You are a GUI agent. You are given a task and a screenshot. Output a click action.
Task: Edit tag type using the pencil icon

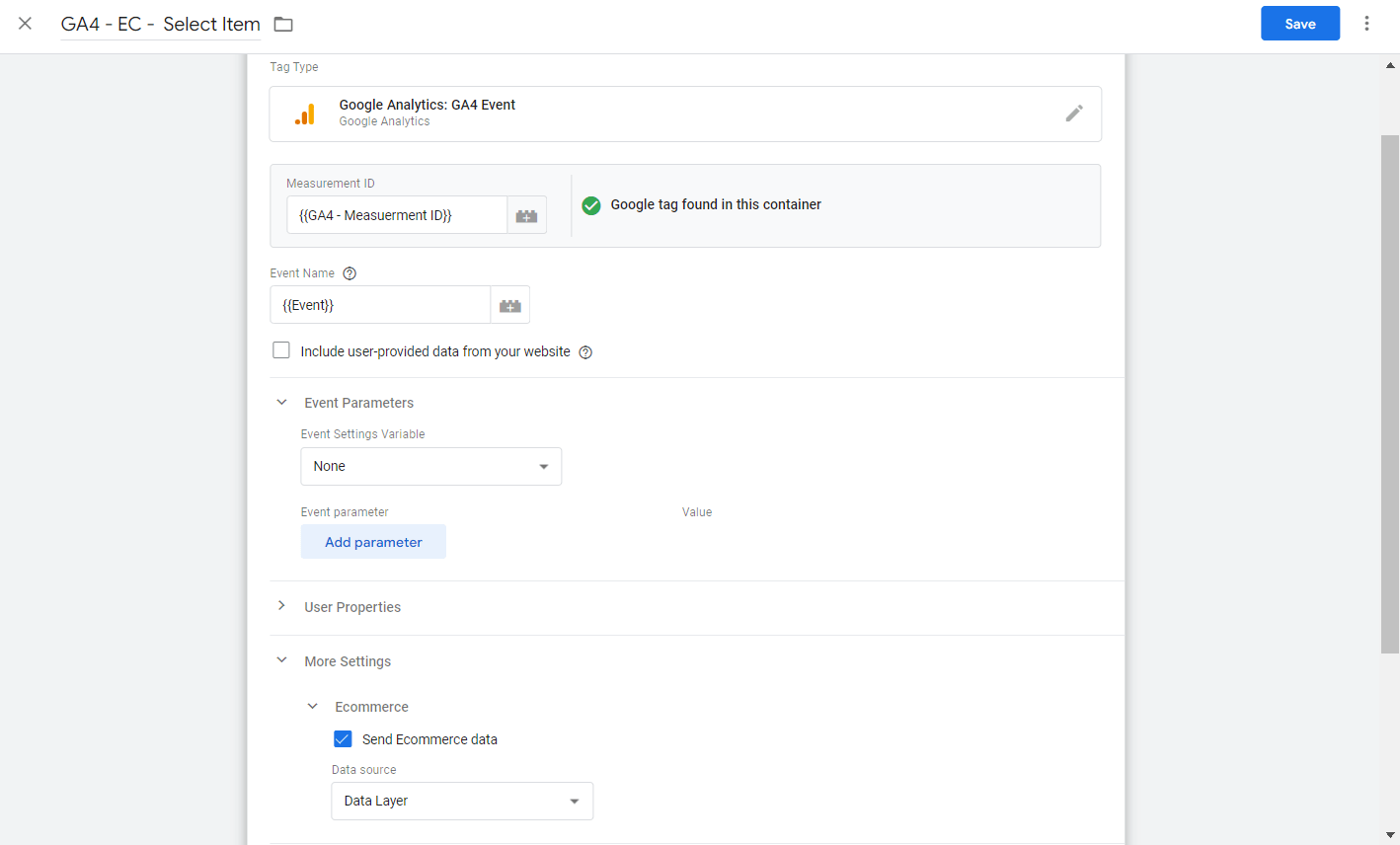(x=1074, y=114)
